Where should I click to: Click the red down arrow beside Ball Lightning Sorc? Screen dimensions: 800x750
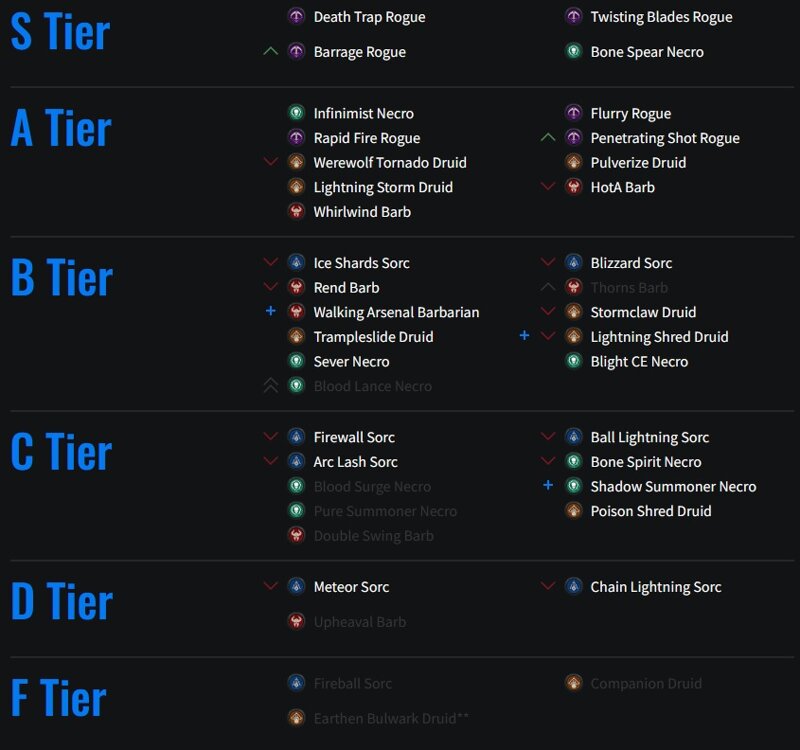(547, 436)
